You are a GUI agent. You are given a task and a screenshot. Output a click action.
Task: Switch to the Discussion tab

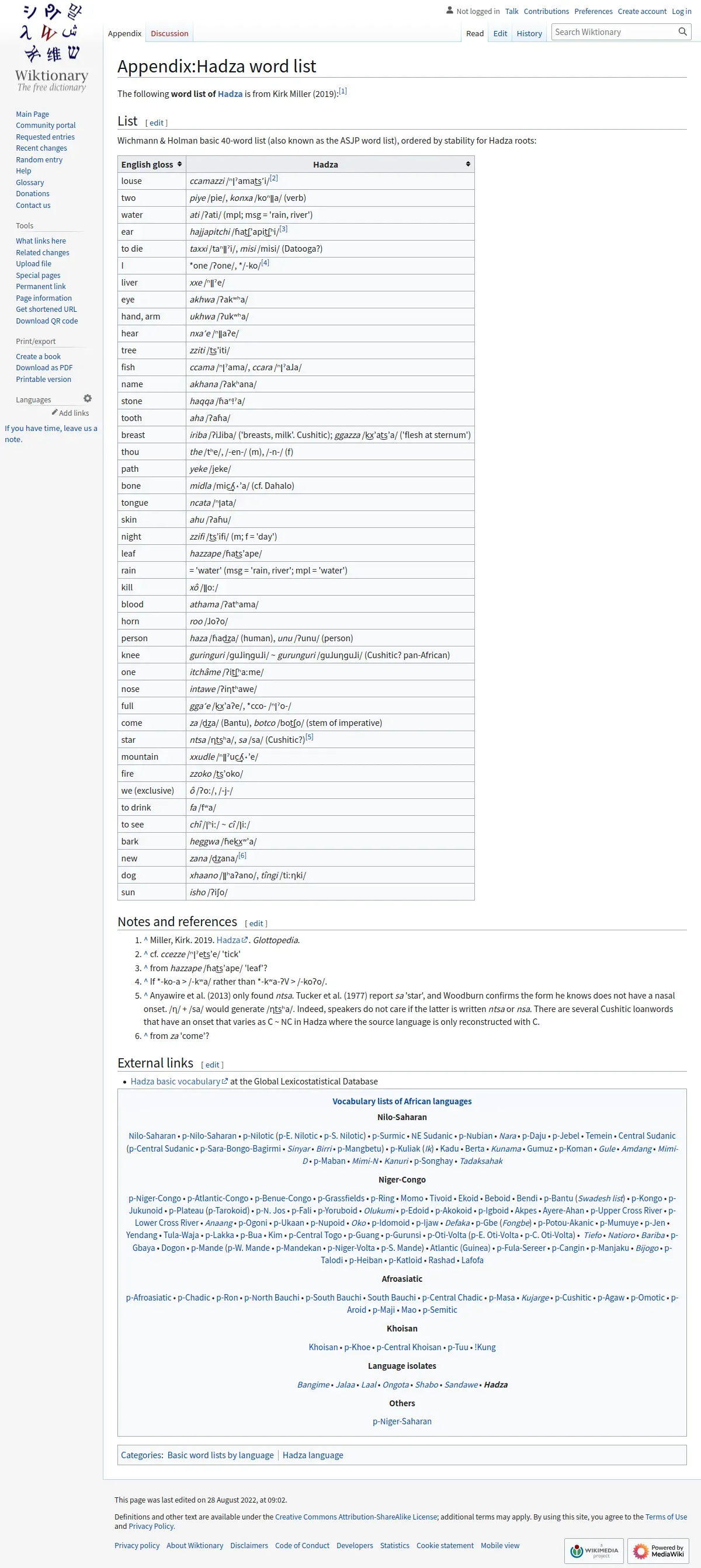click(169, 33)
